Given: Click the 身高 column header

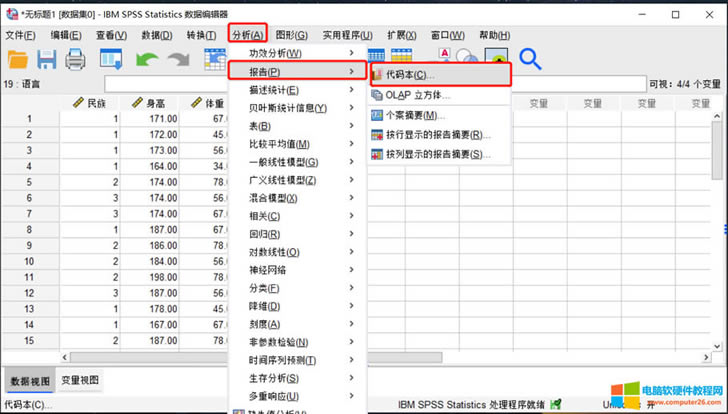Looking at the screenshot, I should [x=156, y=103].
